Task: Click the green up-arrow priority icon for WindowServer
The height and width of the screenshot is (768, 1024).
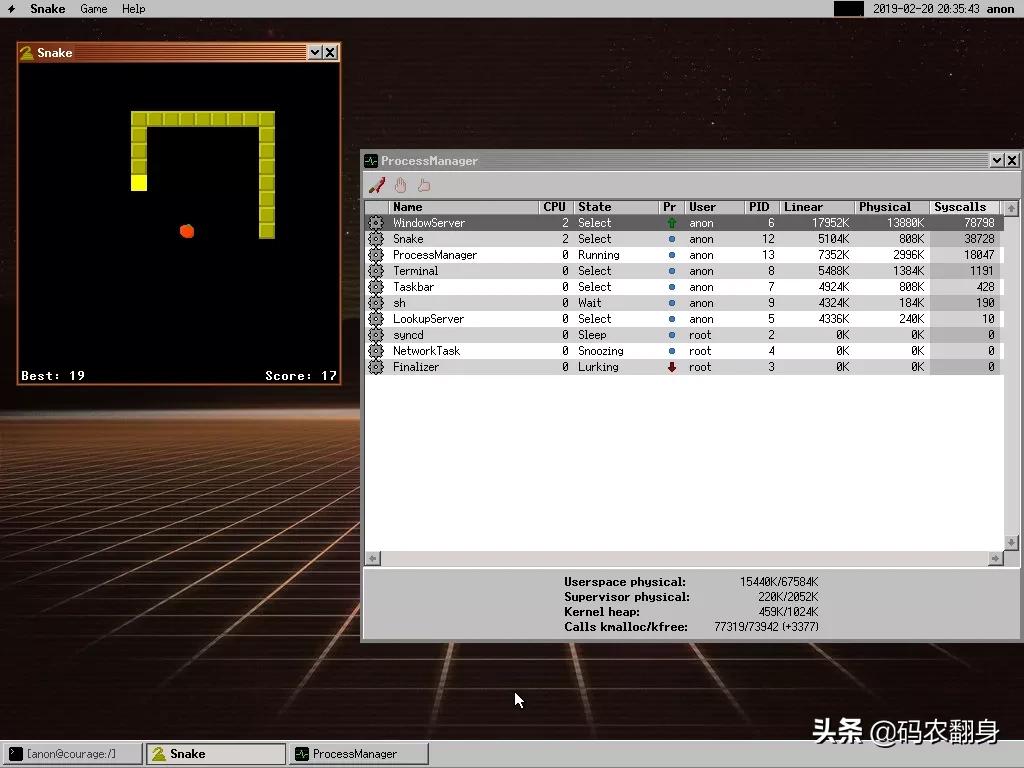Action: click(x=671, y=223)
